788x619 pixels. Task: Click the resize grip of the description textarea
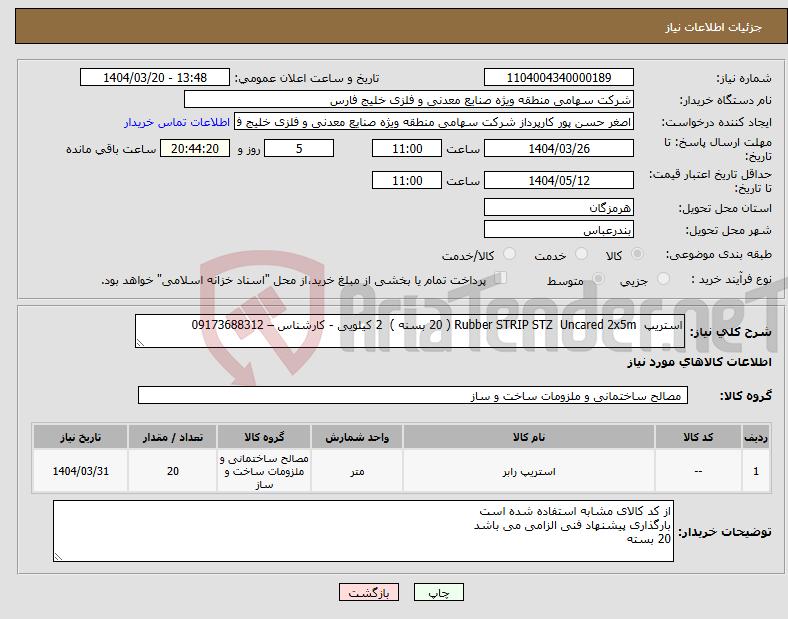point(140,343)
